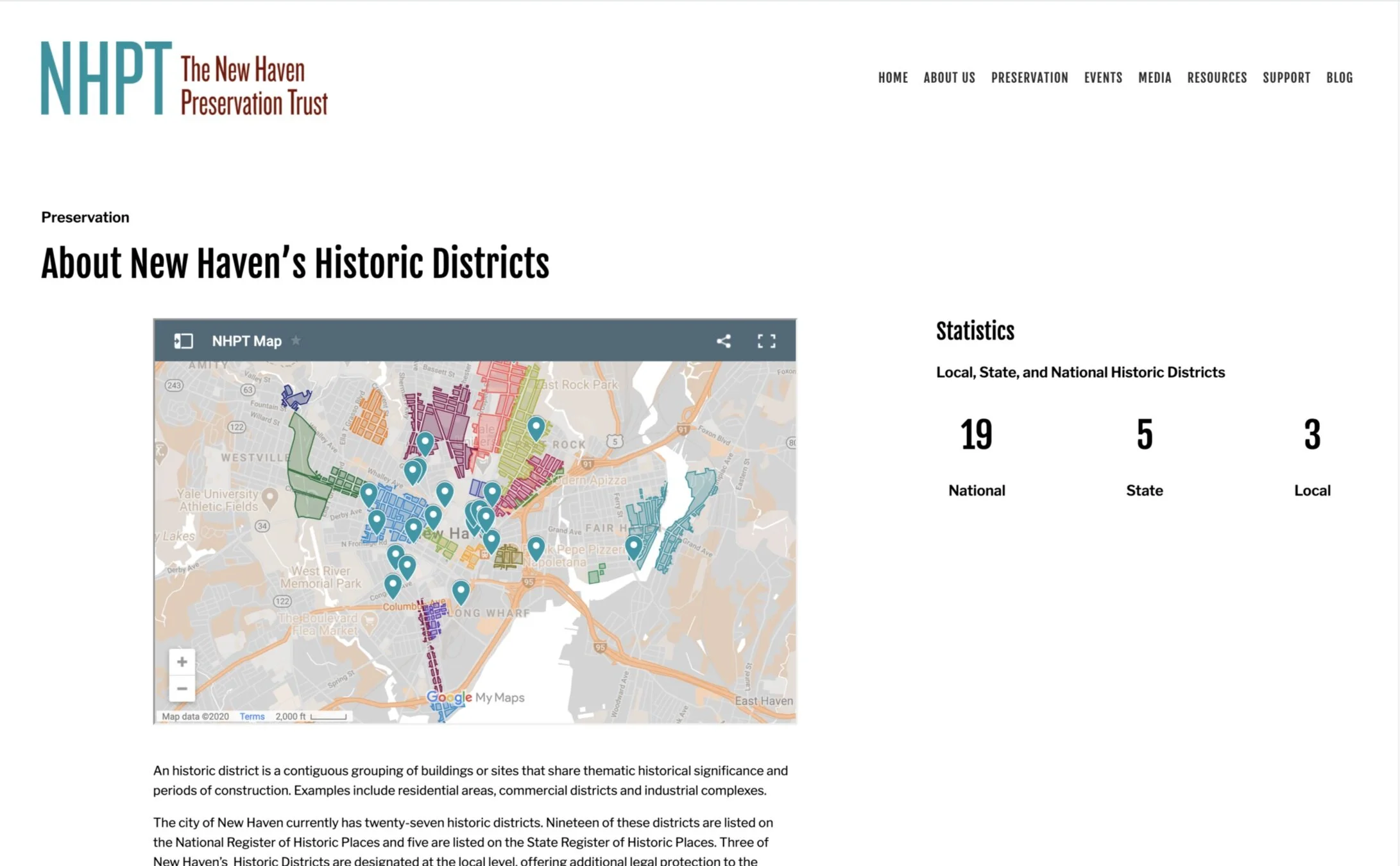Open the SUPPORT menu item

tap(1286, 78)
